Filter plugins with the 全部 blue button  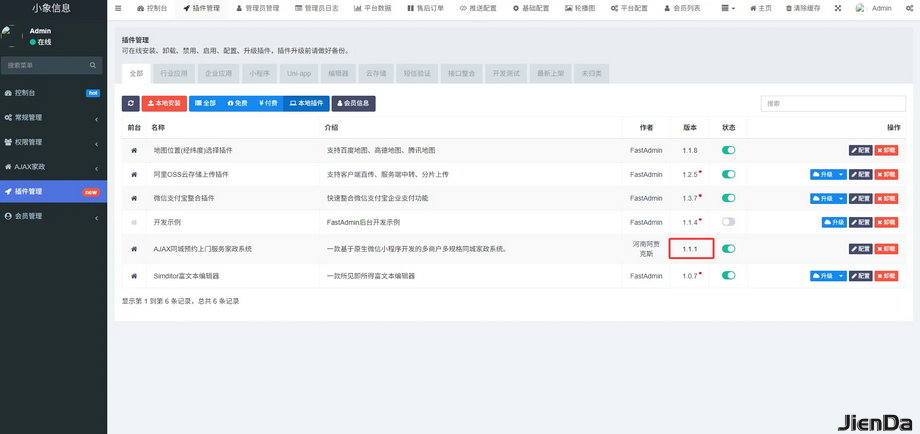pyautogui.click(x=205, y=103)
